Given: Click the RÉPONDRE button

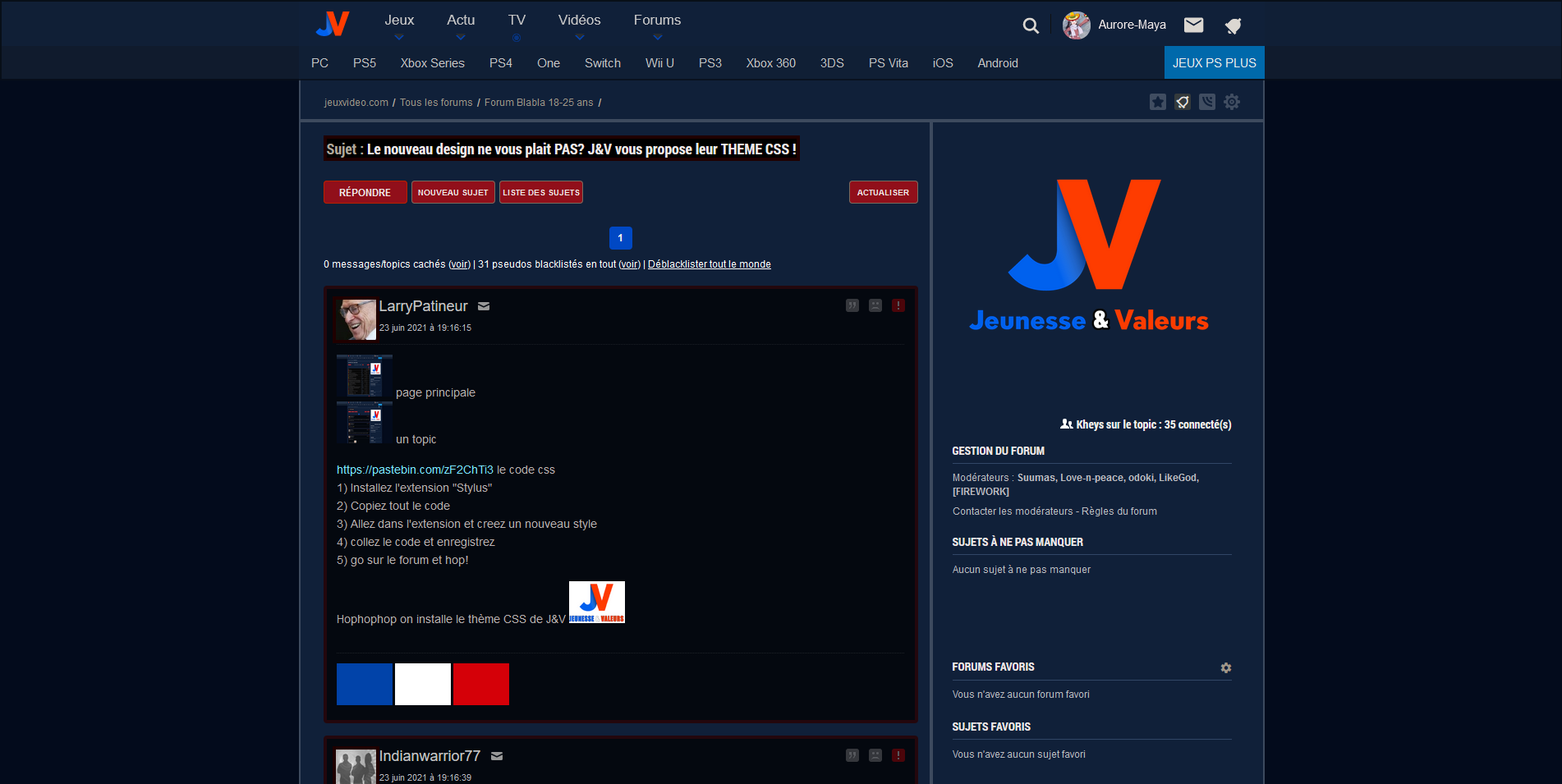Looking at the screenshot, I should pos(365,192).
